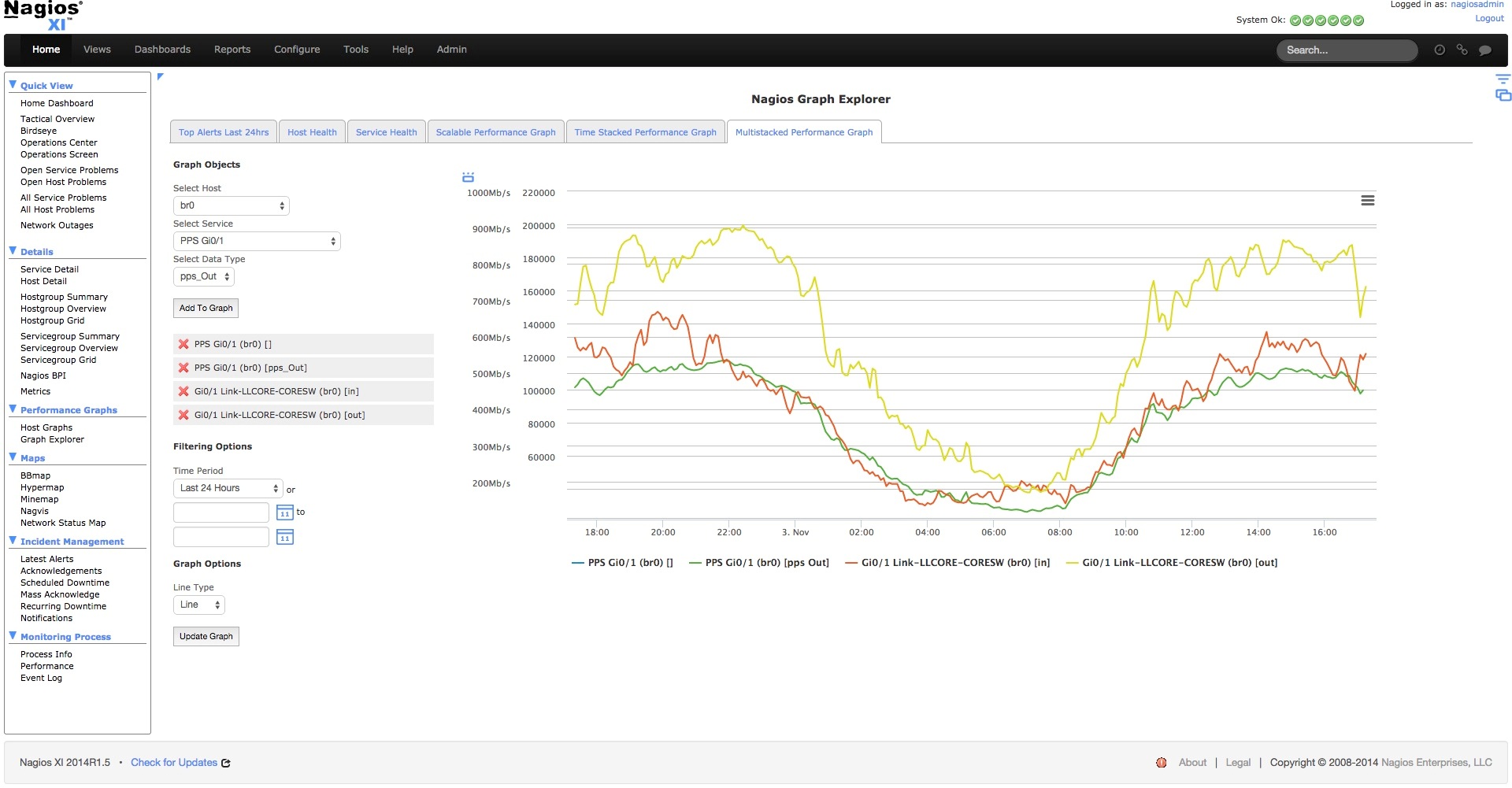
Task: Click the Nagios XI logo
Action: pos(43,16)
